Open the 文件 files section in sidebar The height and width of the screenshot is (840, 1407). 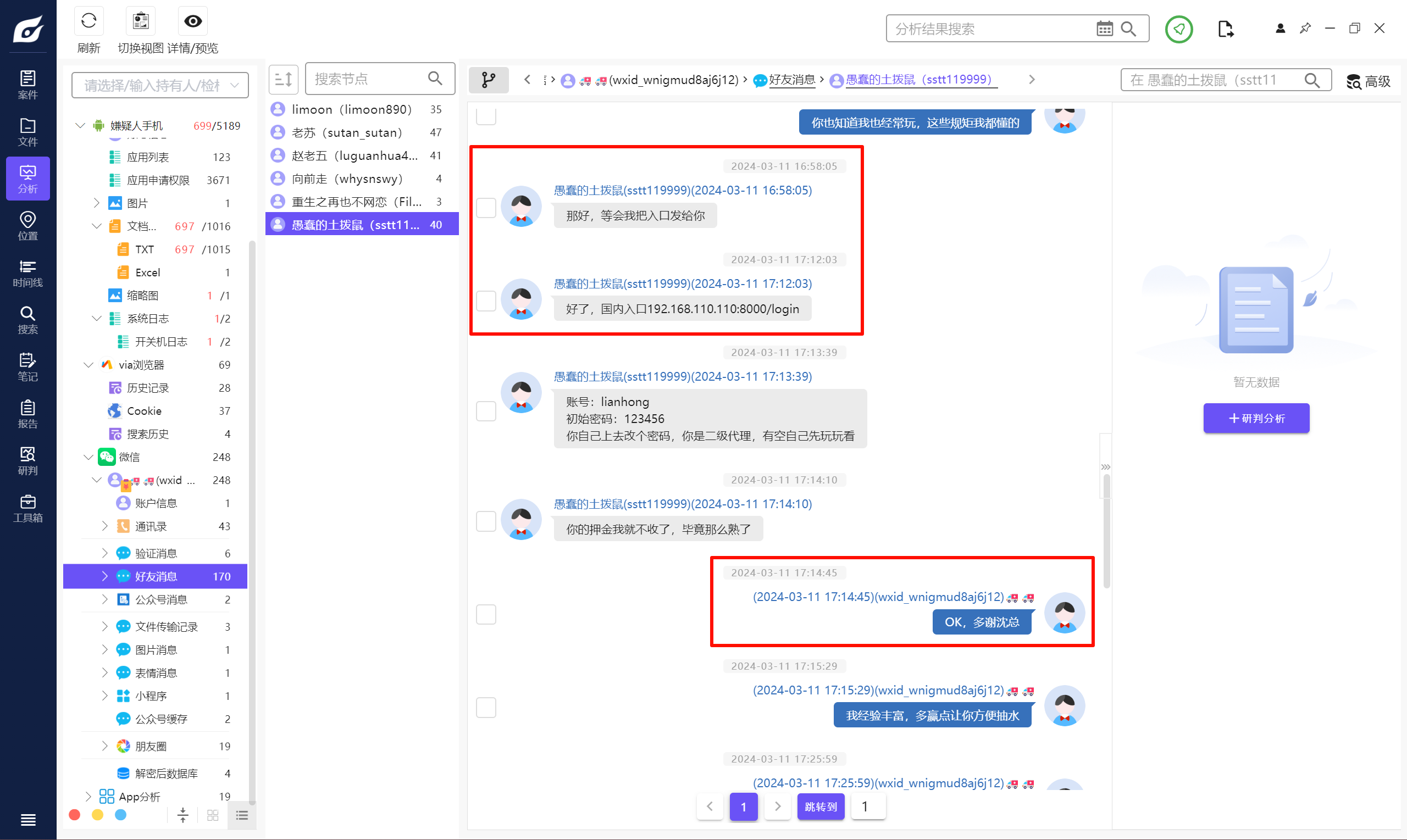coord(27,132)
